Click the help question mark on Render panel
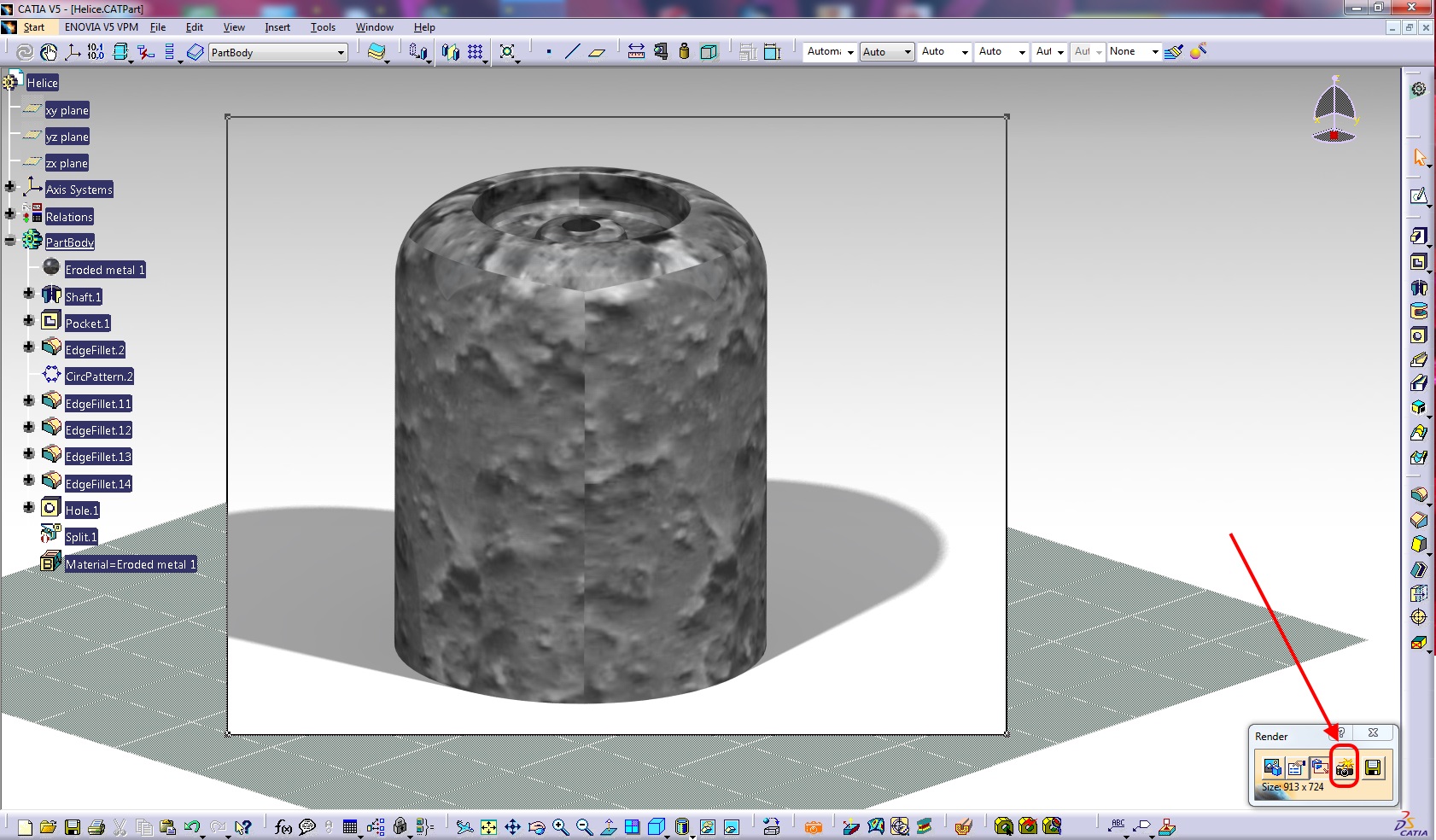Image resolution: width=1436 pixels, height=840 pixels. [x=1341, y=732]
